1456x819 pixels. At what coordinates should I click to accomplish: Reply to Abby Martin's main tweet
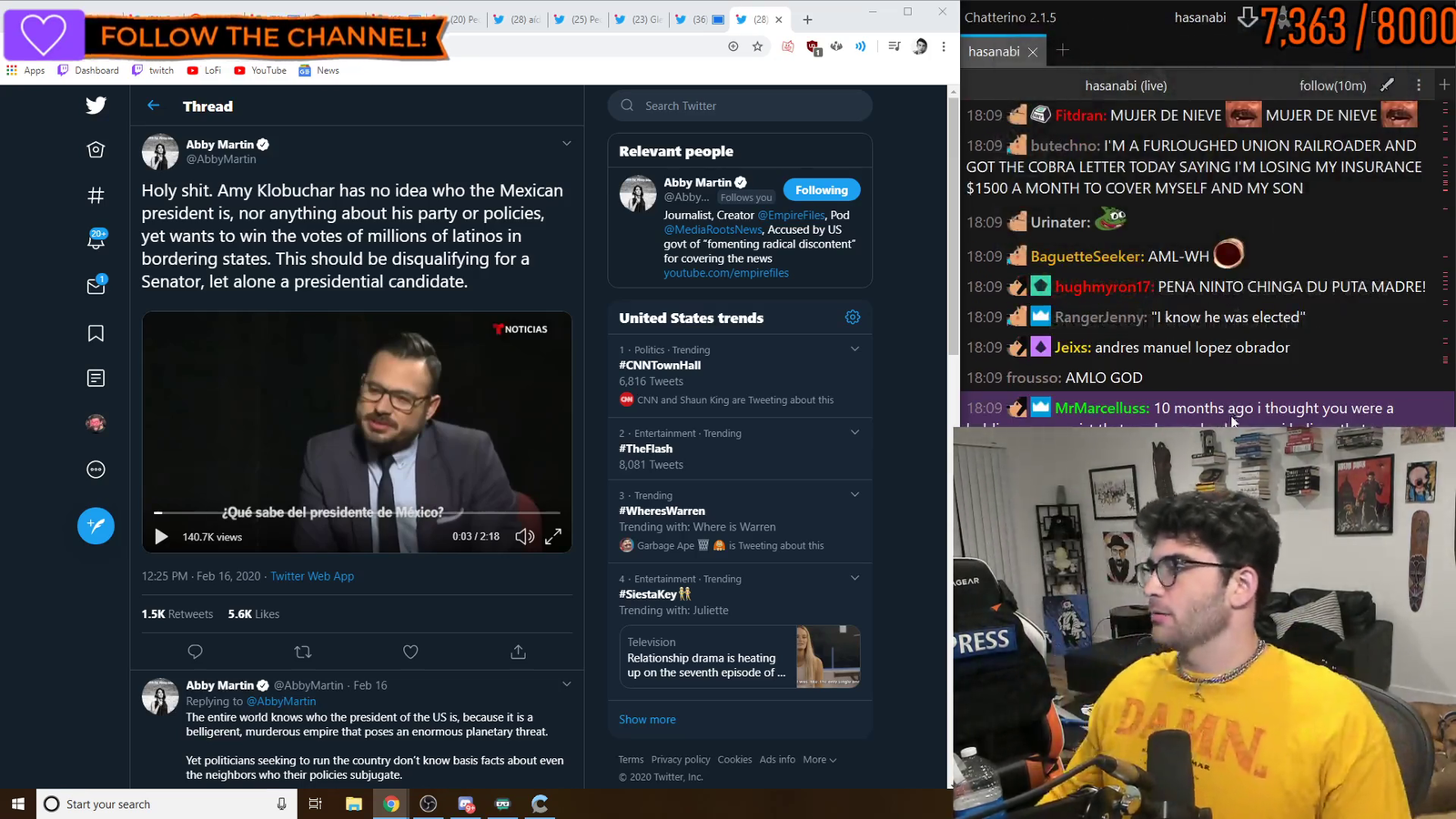coord(195,652)
